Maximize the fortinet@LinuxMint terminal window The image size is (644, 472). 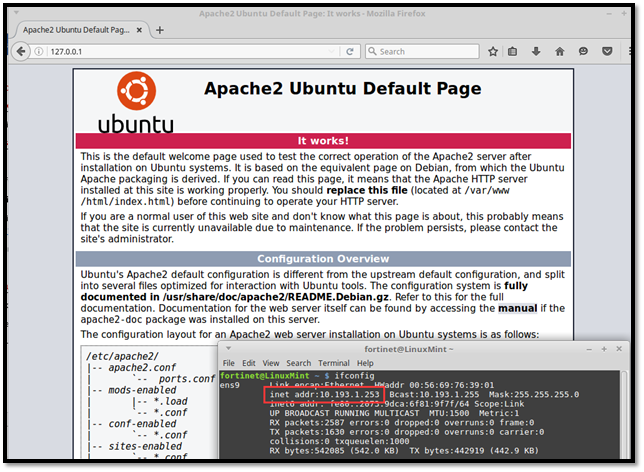604,349
